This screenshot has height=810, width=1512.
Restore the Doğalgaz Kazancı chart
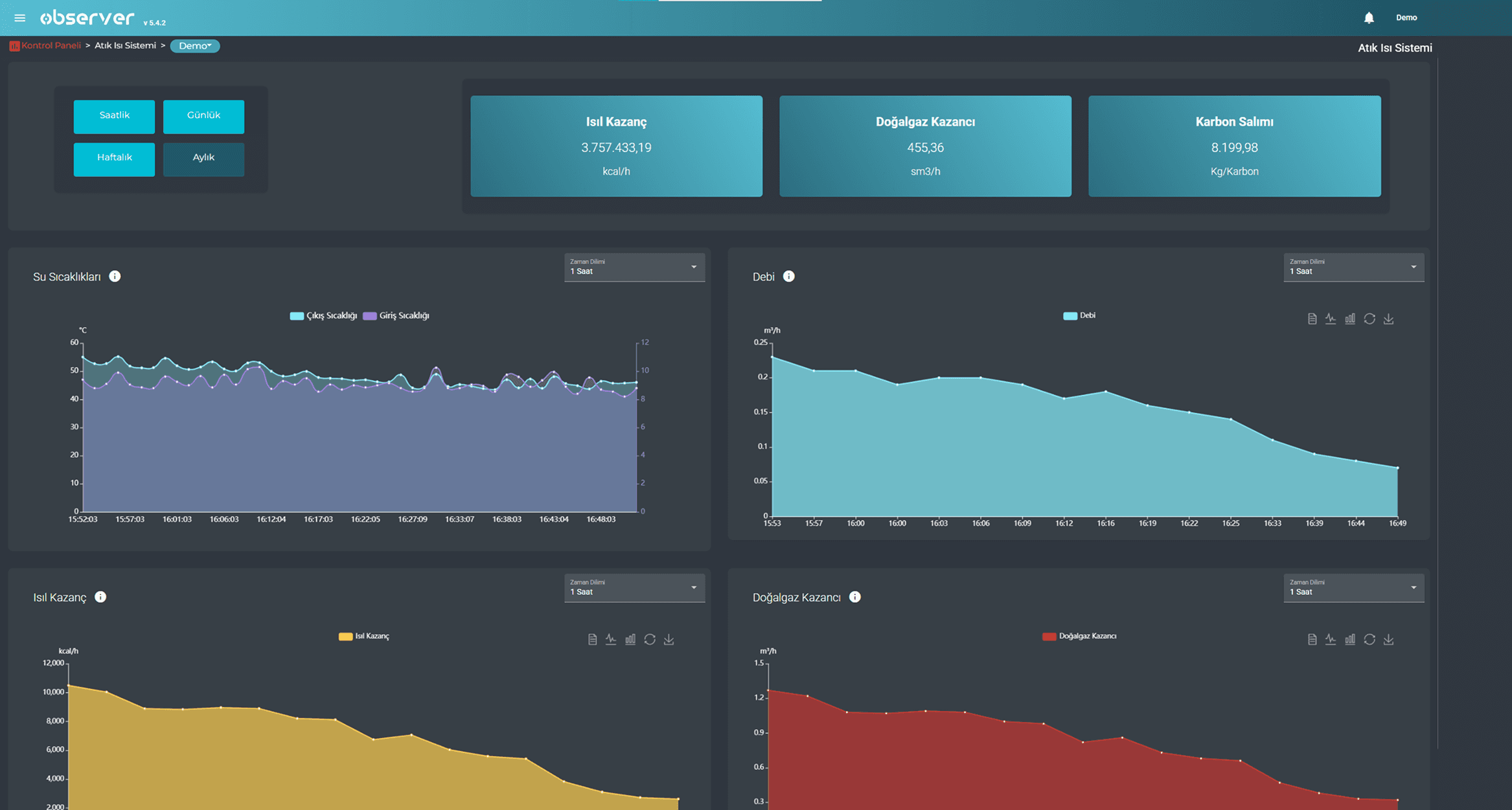coord(1369,640)
